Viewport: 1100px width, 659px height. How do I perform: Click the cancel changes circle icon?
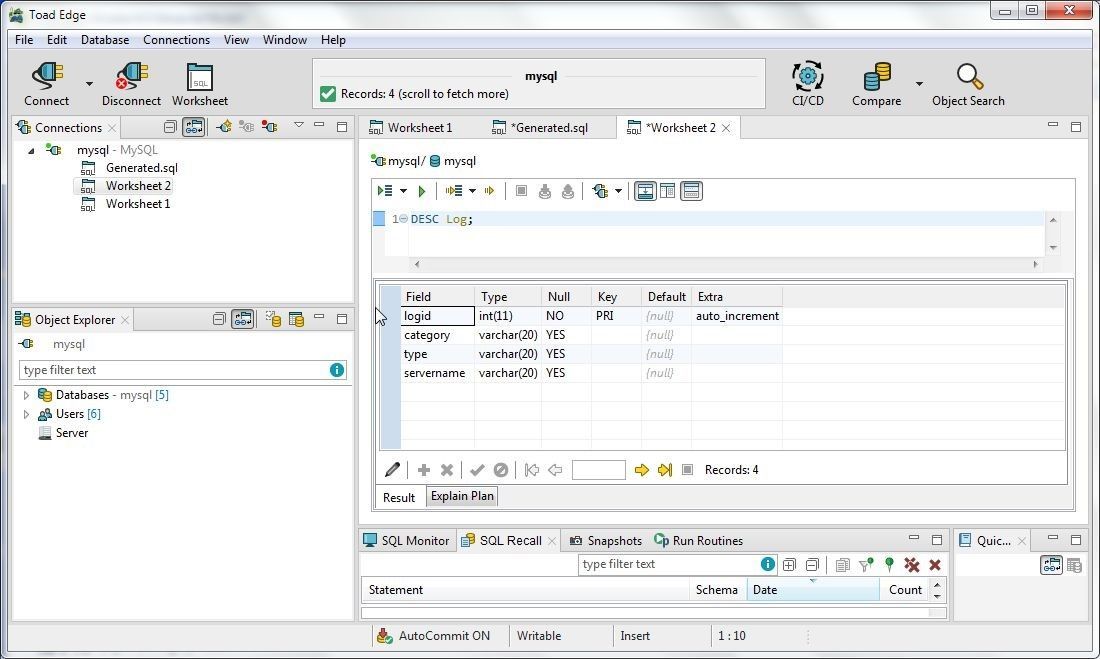(501, 470)
